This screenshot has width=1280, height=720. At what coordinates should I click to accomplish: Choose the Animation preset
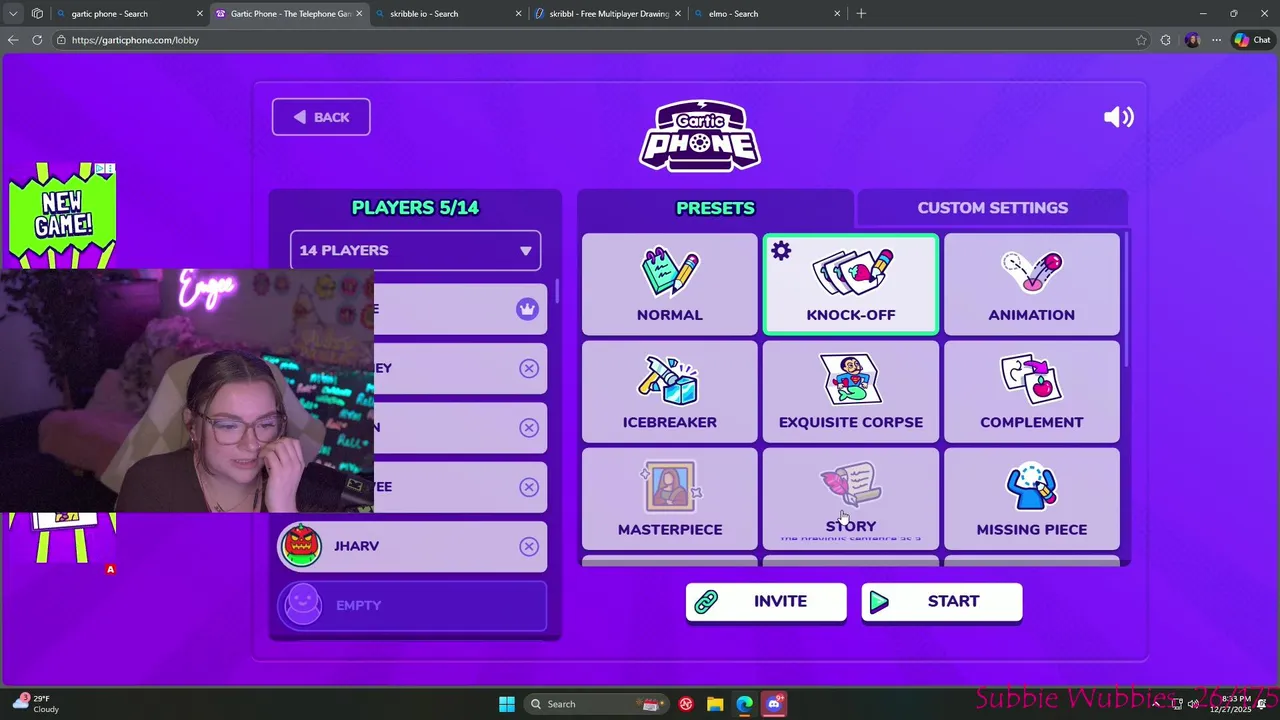[x=1031, y=284]
